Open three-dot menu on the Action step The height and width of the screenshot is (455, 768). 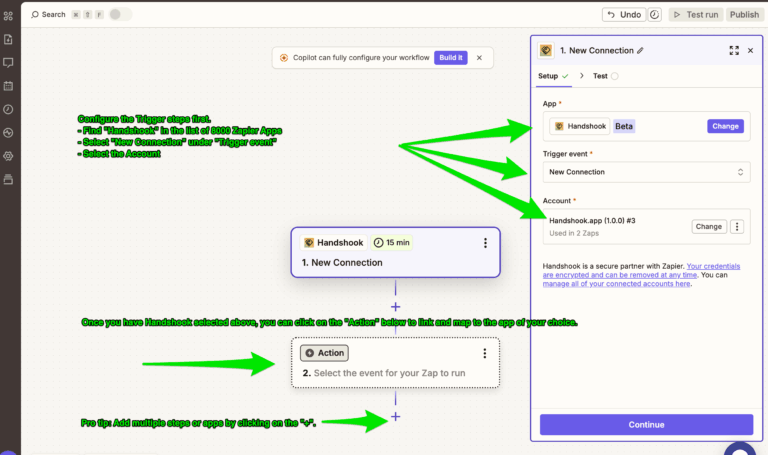coord(485,353)
